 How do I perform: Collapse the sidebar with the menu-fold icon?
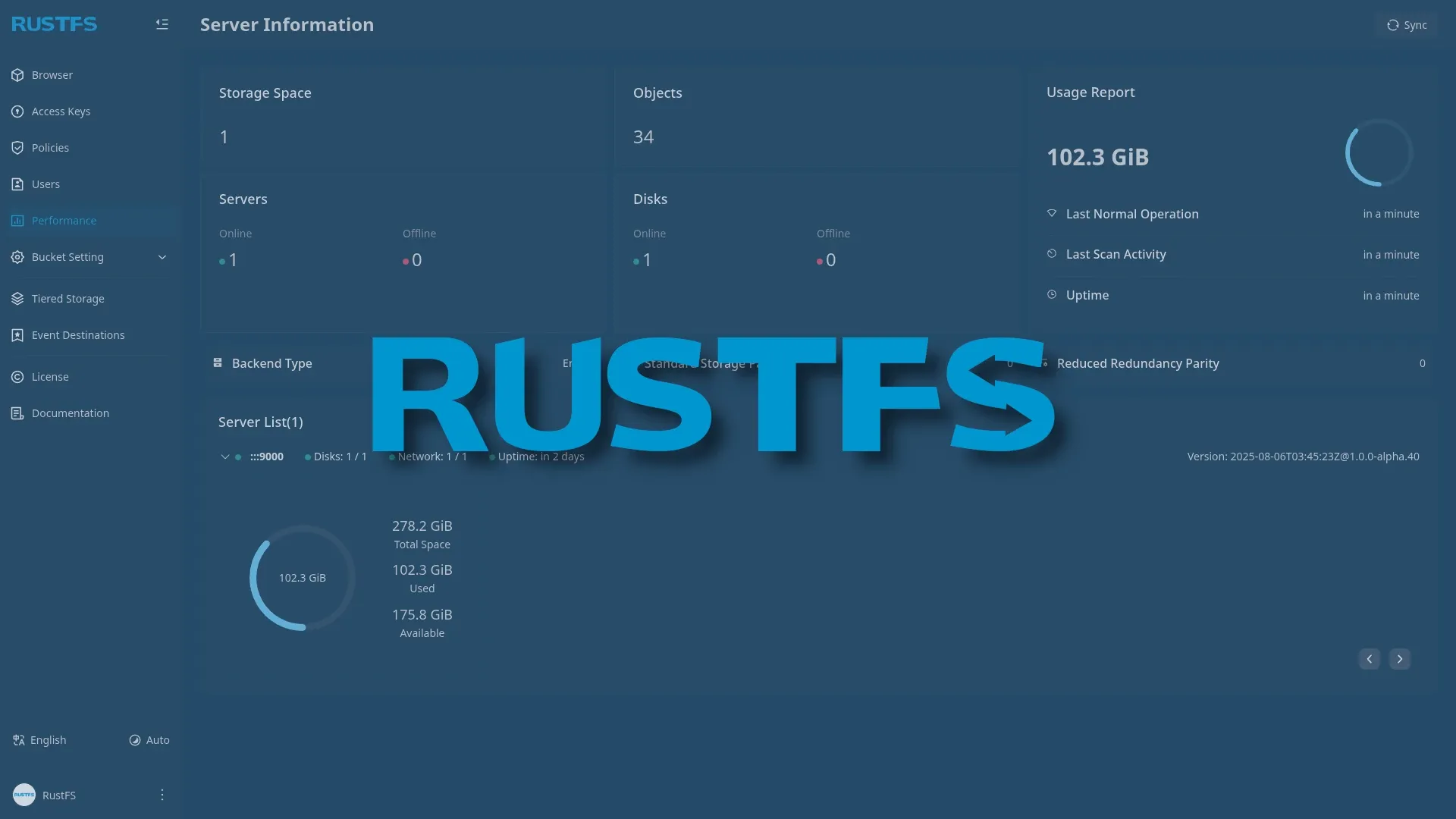[162, 24]
